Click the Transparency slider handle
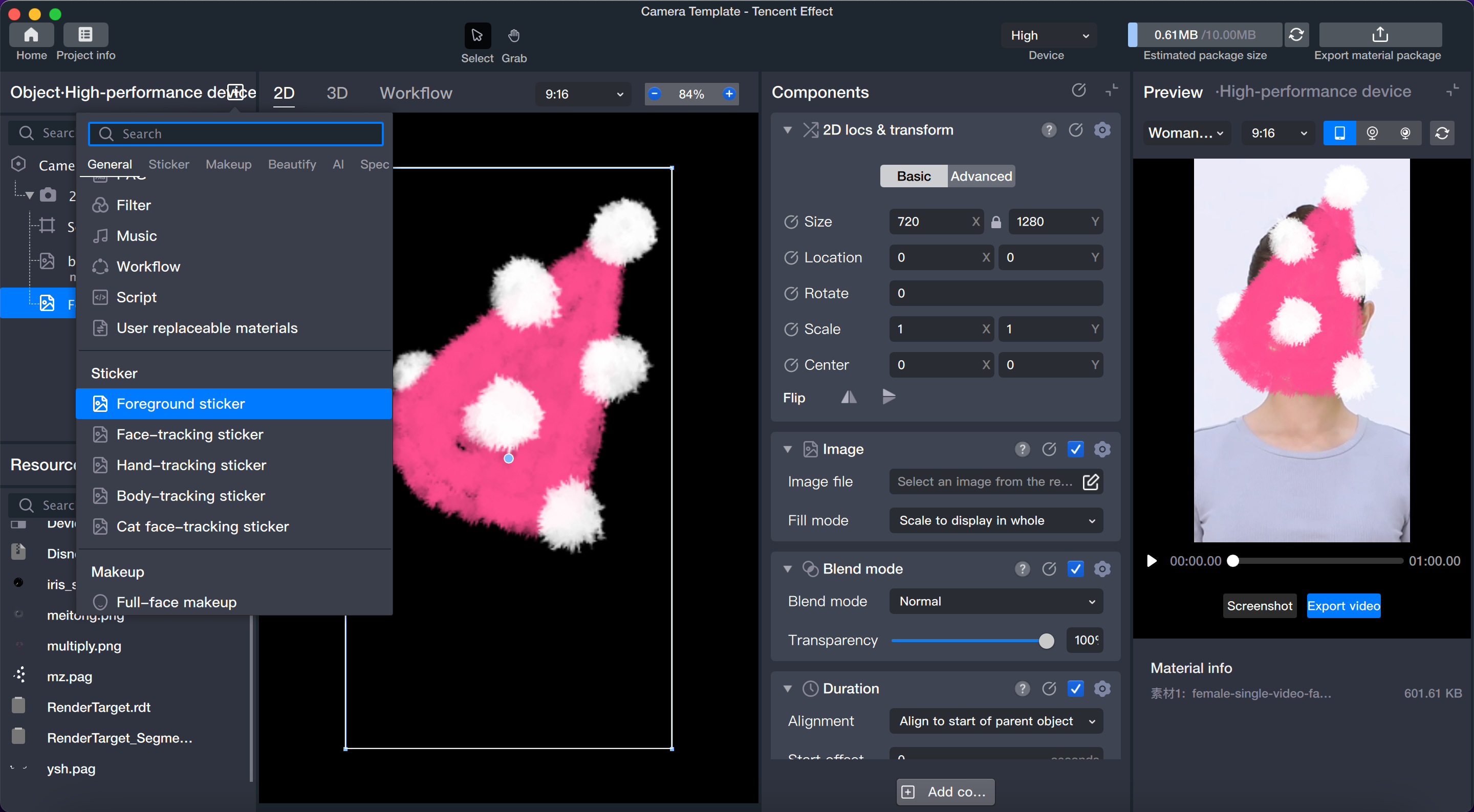 (1046, 641)
